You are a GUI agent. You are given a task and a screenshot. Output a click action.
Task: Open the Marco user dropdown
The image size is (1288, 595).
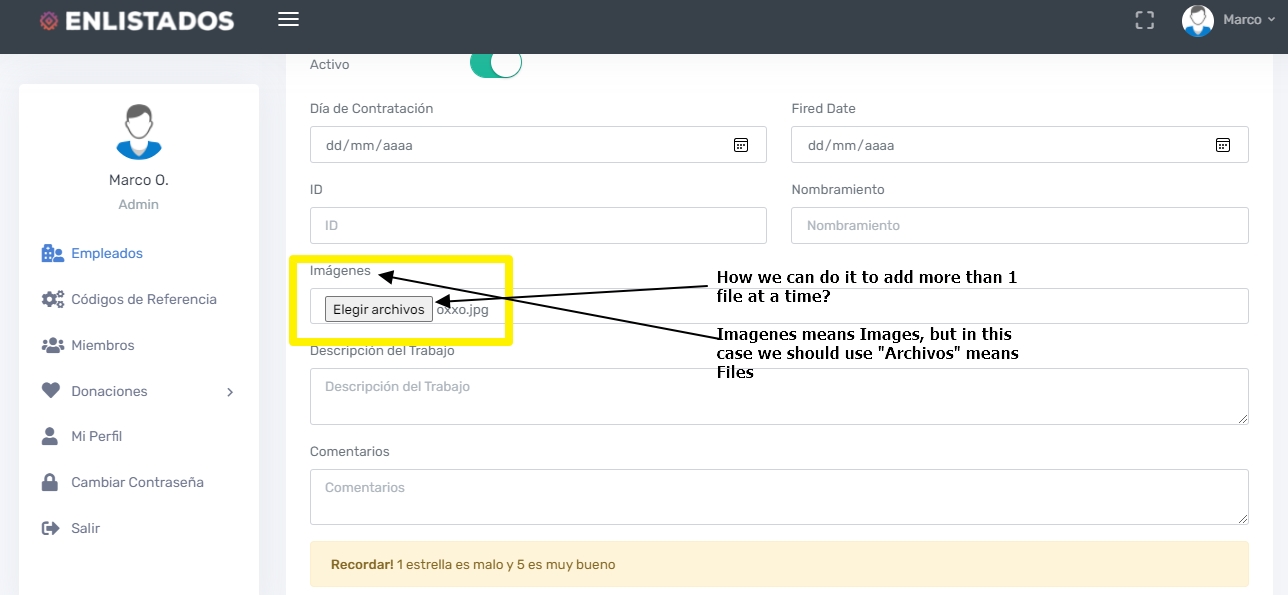point(1230,20)
